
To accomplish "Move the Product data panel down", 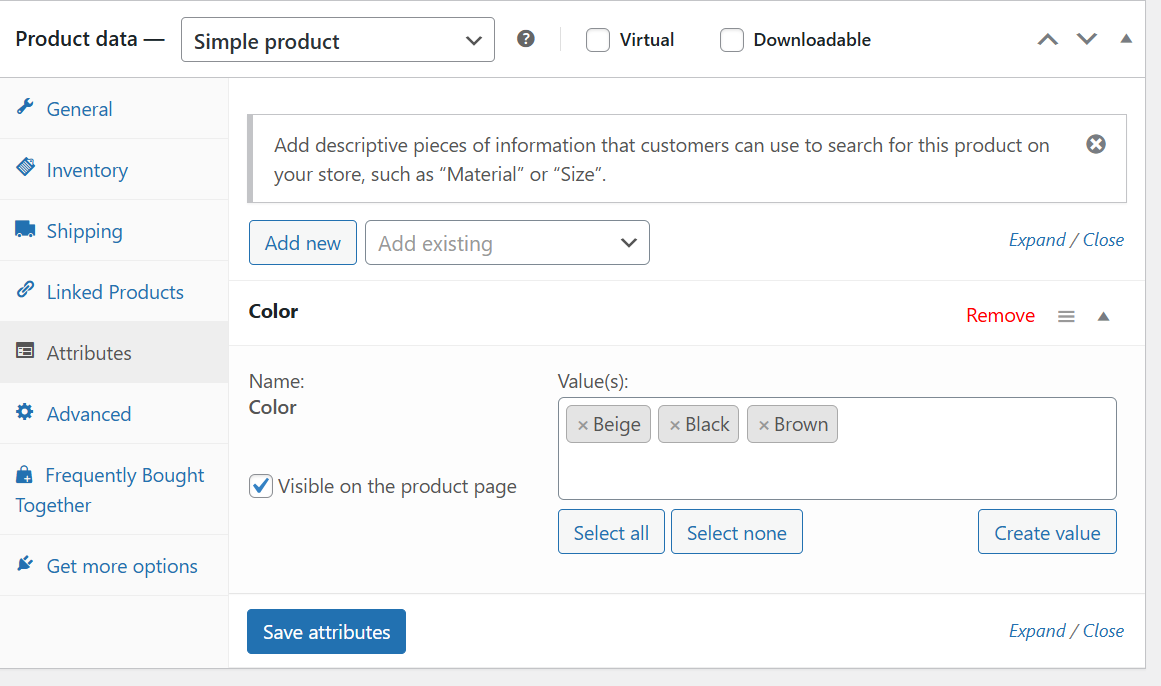I will 1086,39.
